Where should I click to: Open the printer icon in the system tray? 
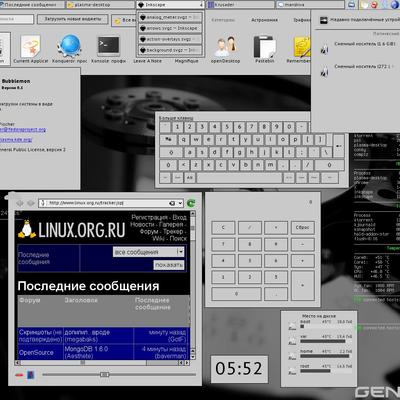[x=351, y=5]
